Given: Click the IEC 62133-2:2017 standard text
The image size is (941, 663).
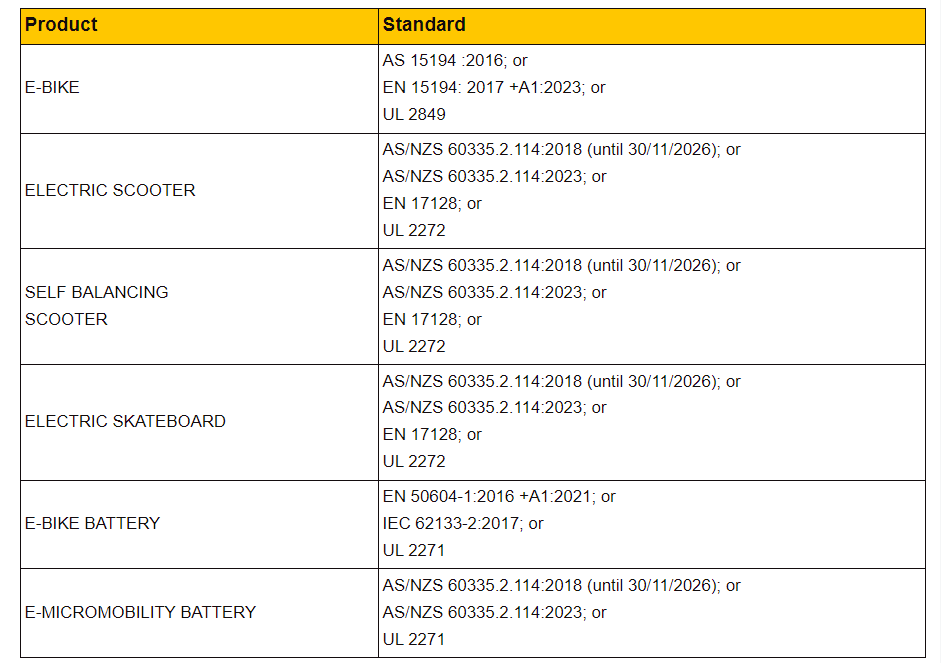Looking at the screenshot, I should (x=453, y=523).
